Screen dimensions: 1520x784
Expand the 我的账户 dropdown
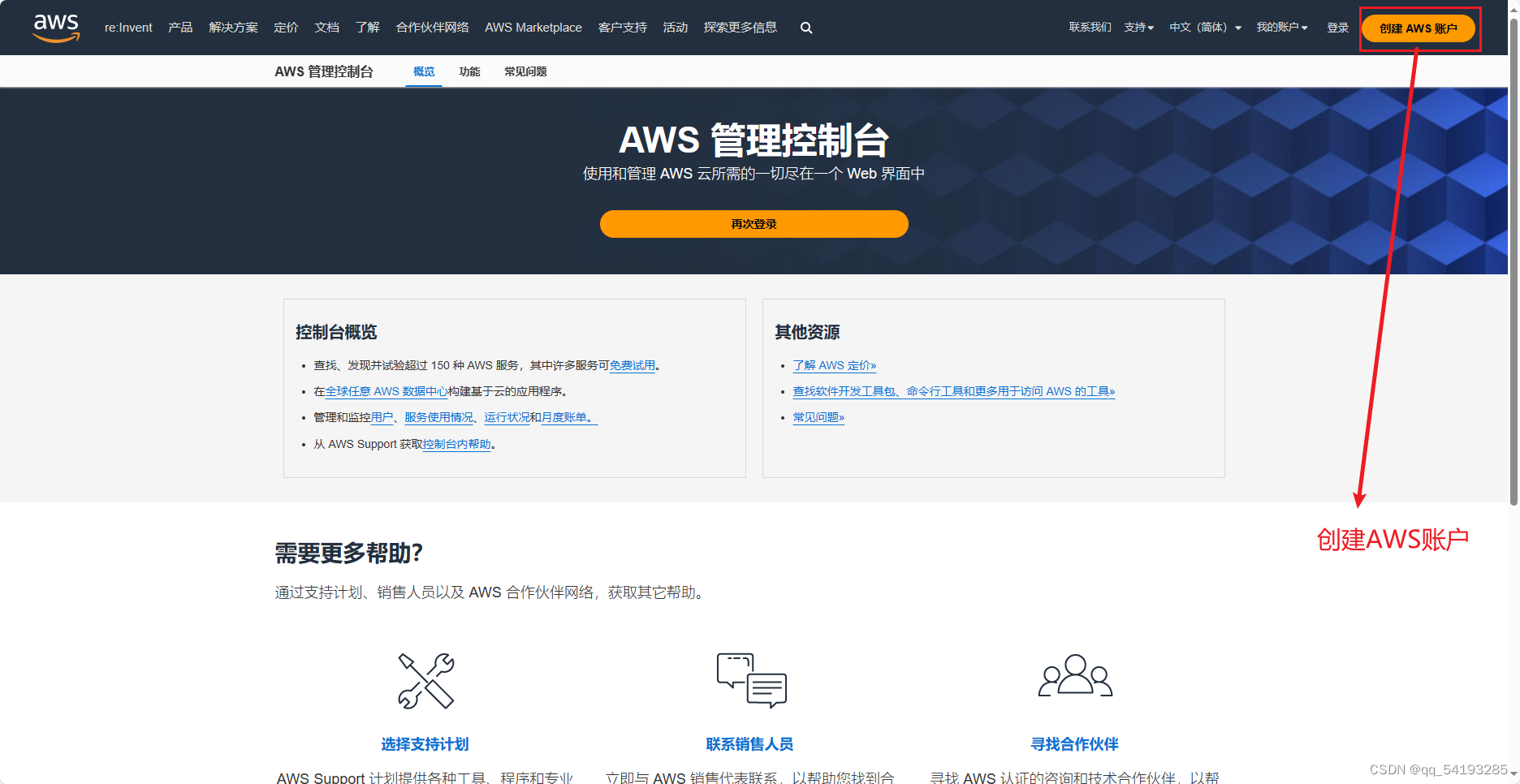point(1282,28)
